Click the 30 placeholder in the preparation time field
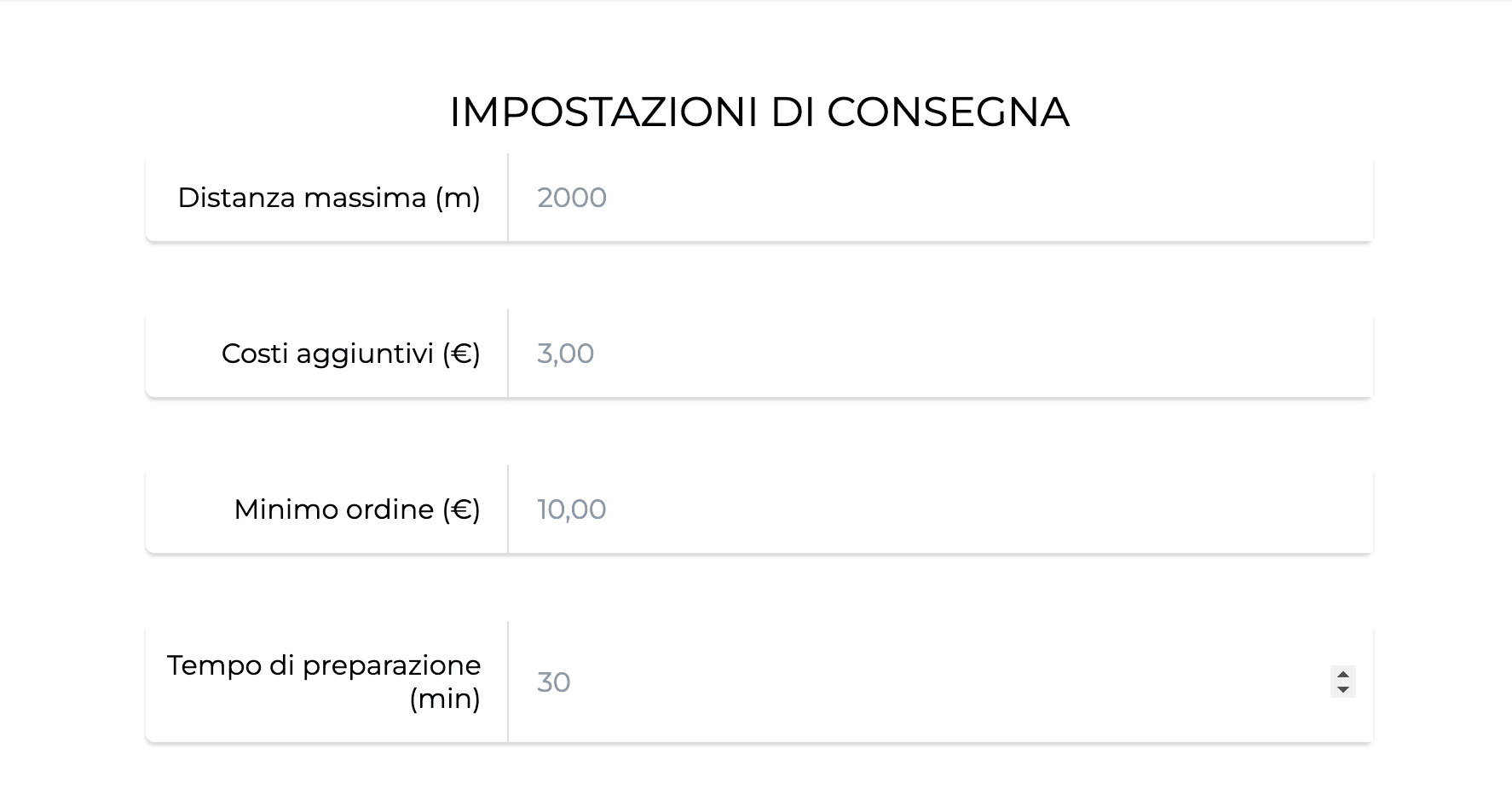Viewport: 1512px width, 794px height. (x=554, y=682)
